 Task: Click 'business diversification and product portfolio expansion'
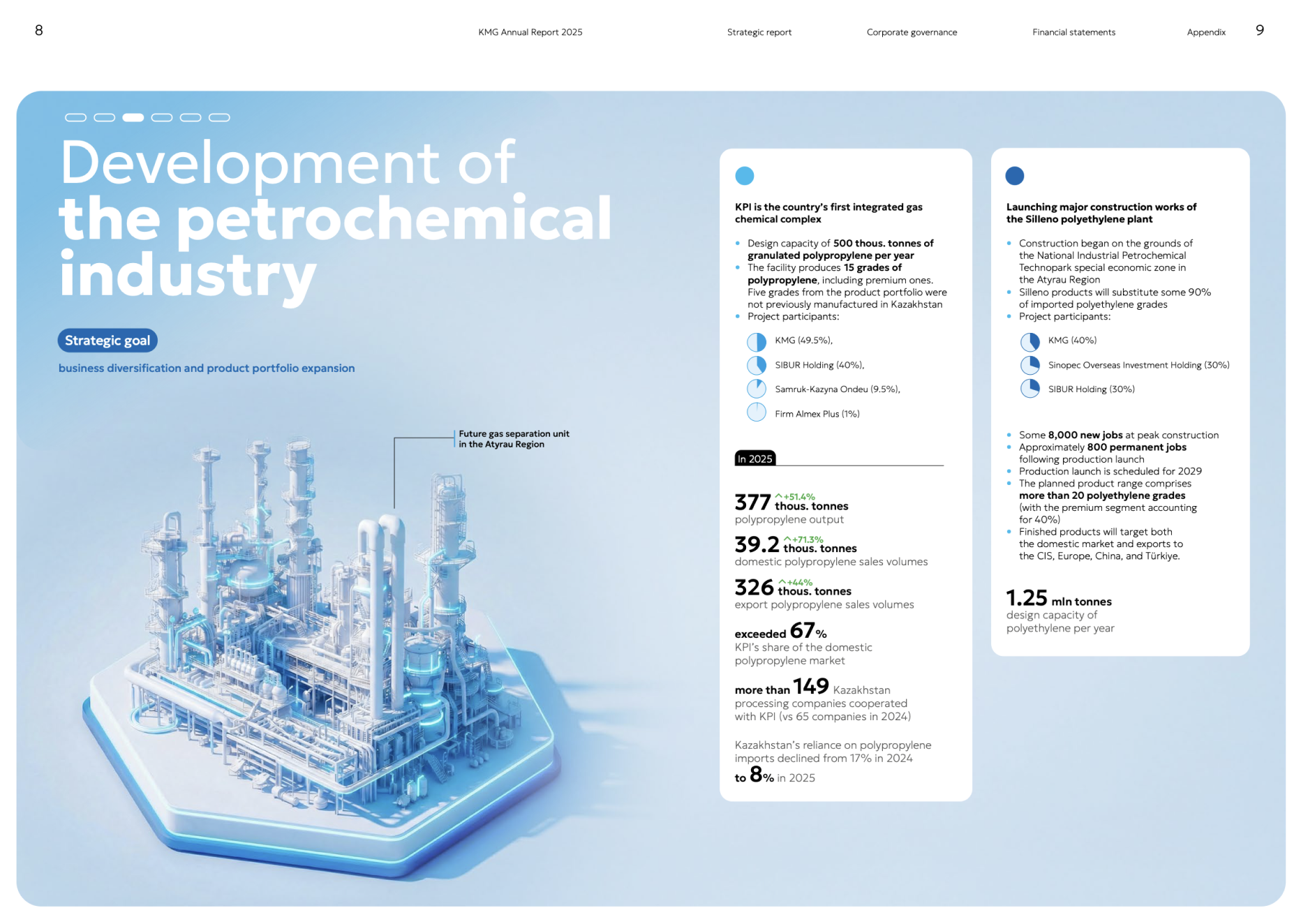pyautogui.click(x=207, y=368)
